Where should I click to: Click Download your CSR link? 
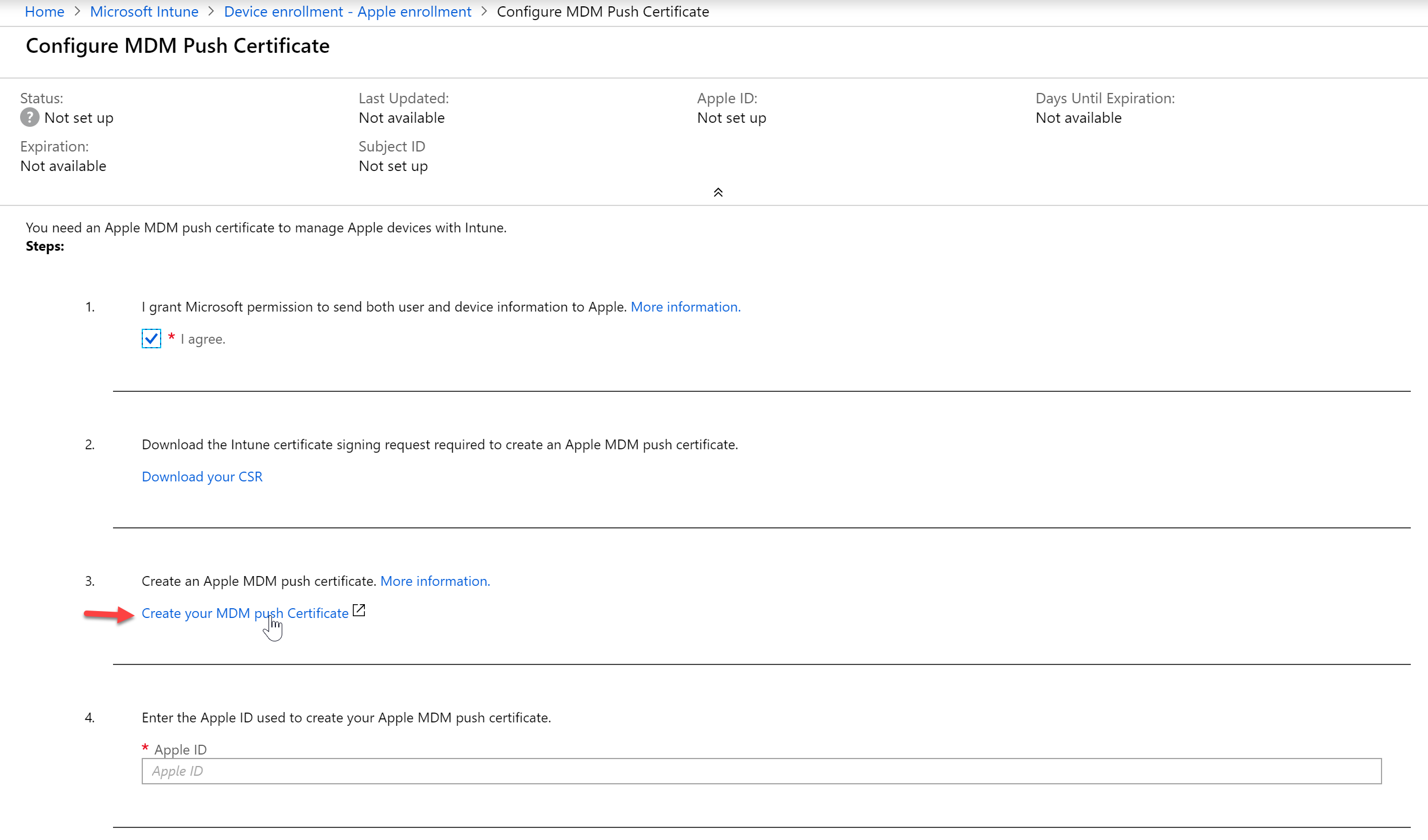(202, 477)
